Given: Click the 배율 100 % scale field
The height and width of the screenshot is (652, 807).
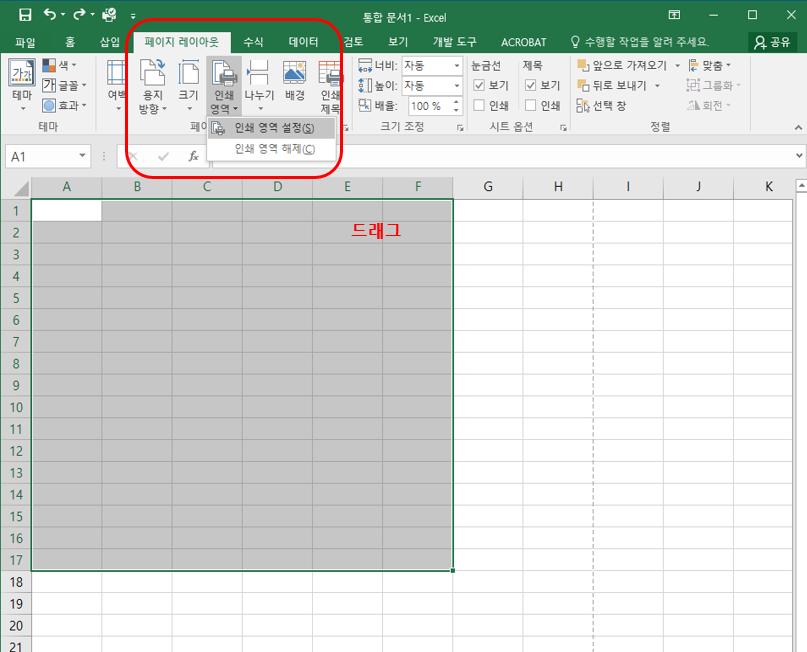Looking at the screenshot, I should (x=430, y=106).
